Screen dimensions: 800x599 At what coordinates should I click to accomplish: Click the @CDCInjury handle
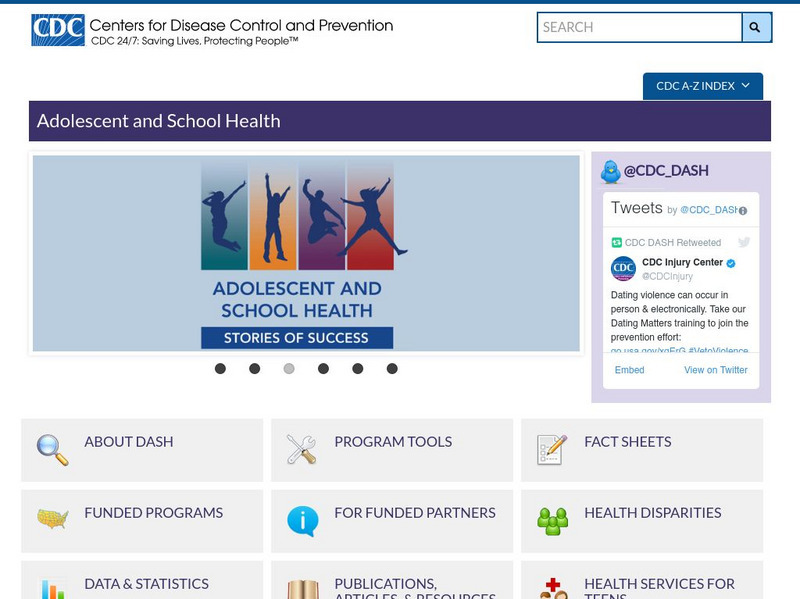667,276
